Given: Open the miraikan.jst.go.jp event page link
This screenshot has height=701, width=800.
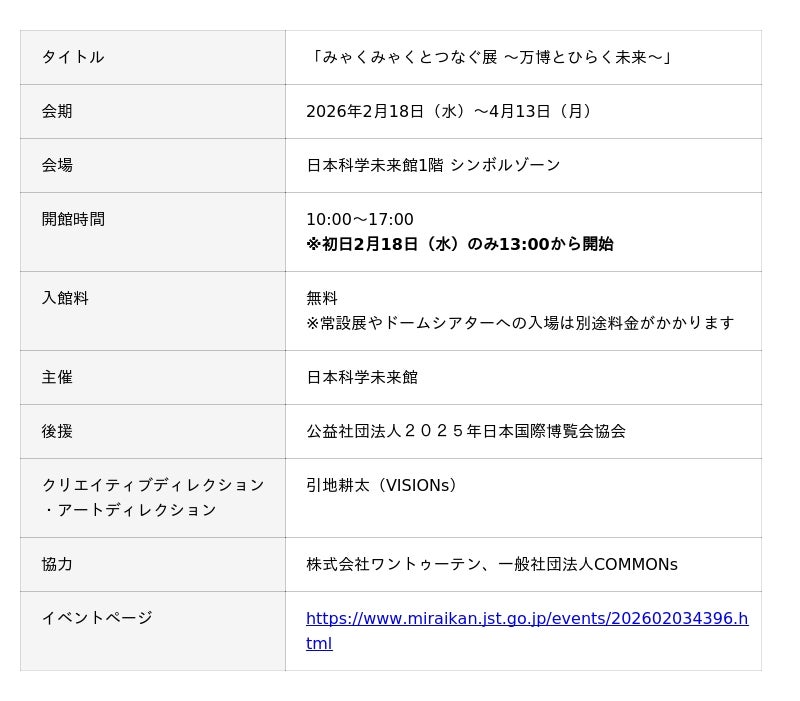Looking at the screenshot, I should pos(526,619).
